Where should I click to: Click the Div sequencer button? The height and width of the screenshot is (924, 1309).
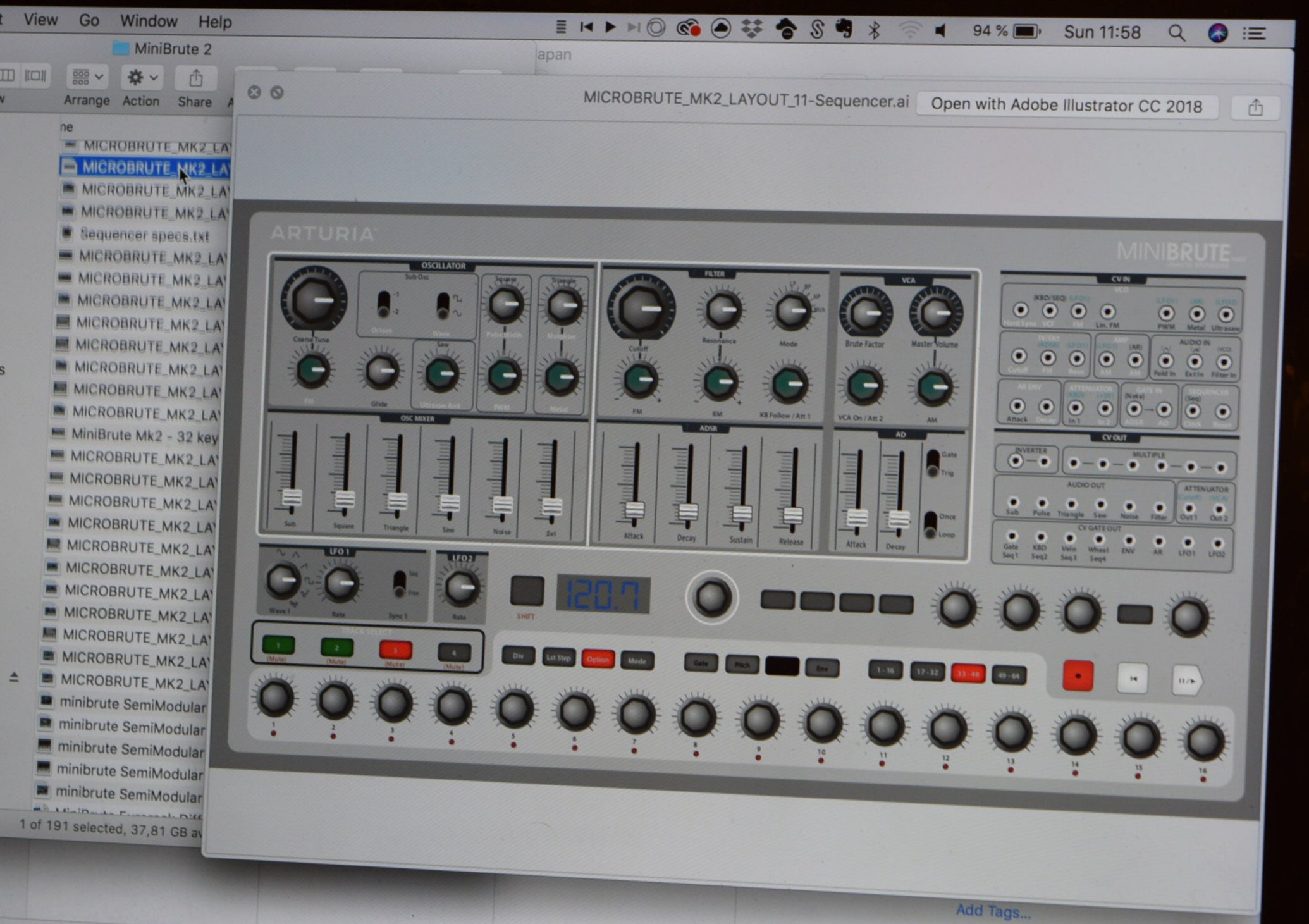(518, 656)
